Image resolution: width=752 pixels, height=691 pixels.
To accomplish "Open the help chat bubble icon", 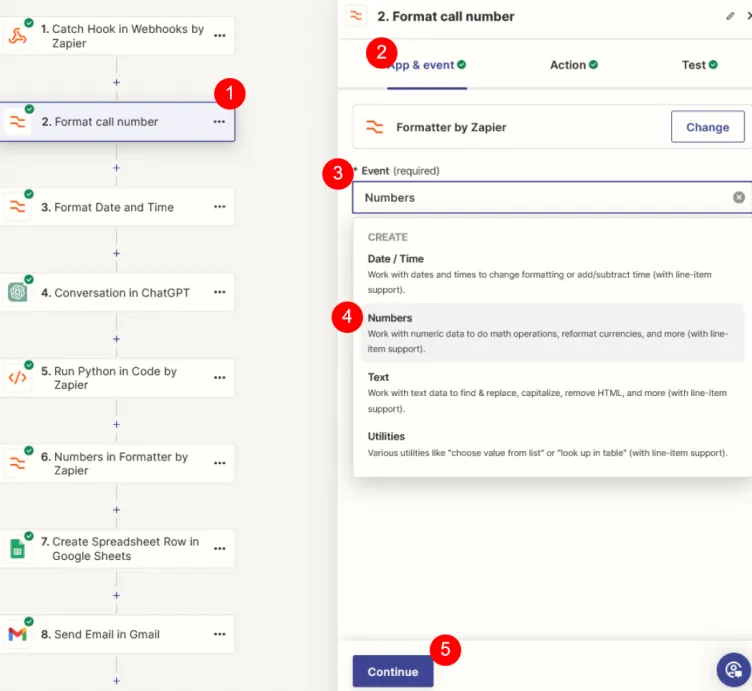I will tap(733, 669).
